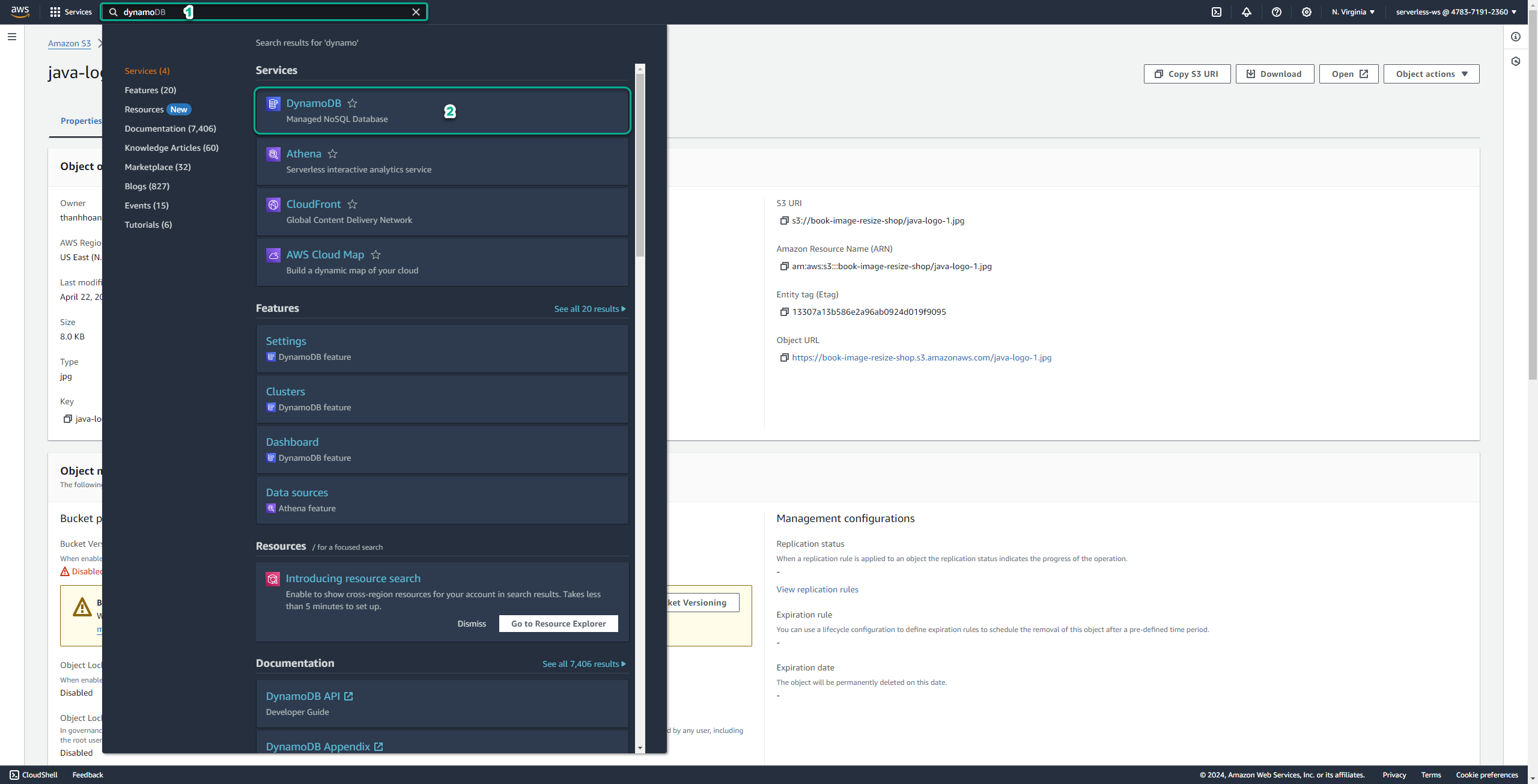Go to Resource Explorer
This screenshot has height=784, width=1538.
(558, 624)
